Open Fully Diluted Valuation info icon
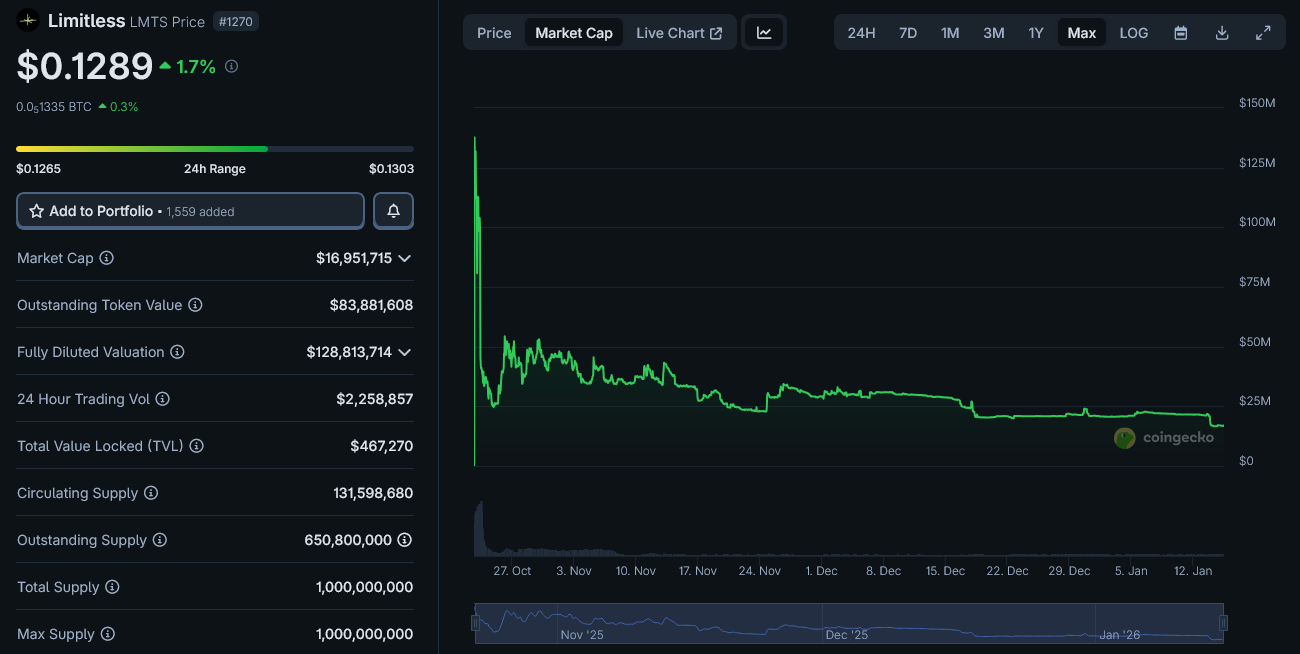Image resolution: width=1300 pixels, height=654 pixels. 177,352
